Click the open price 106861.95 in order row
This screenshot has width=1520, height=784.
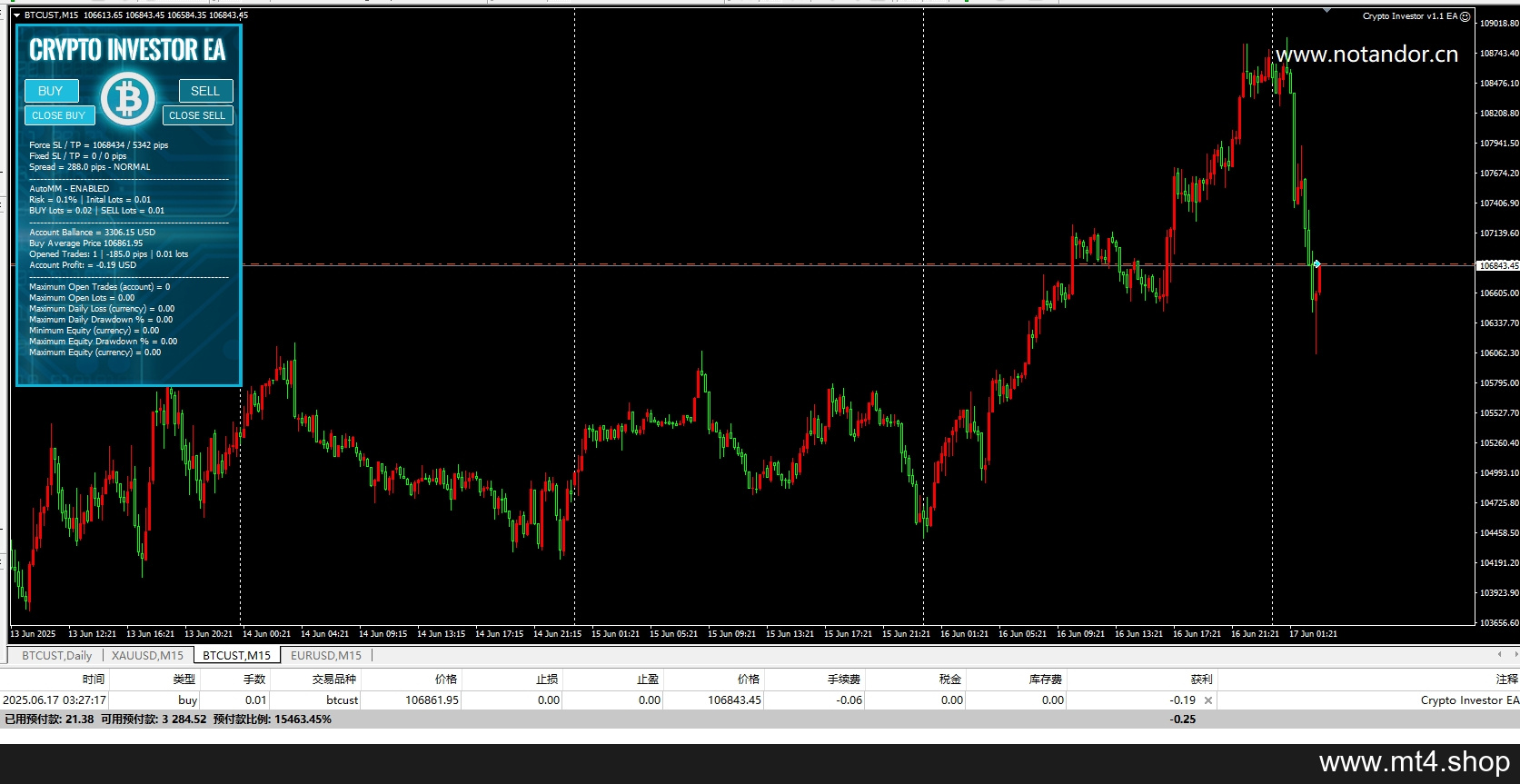point(432,700)
